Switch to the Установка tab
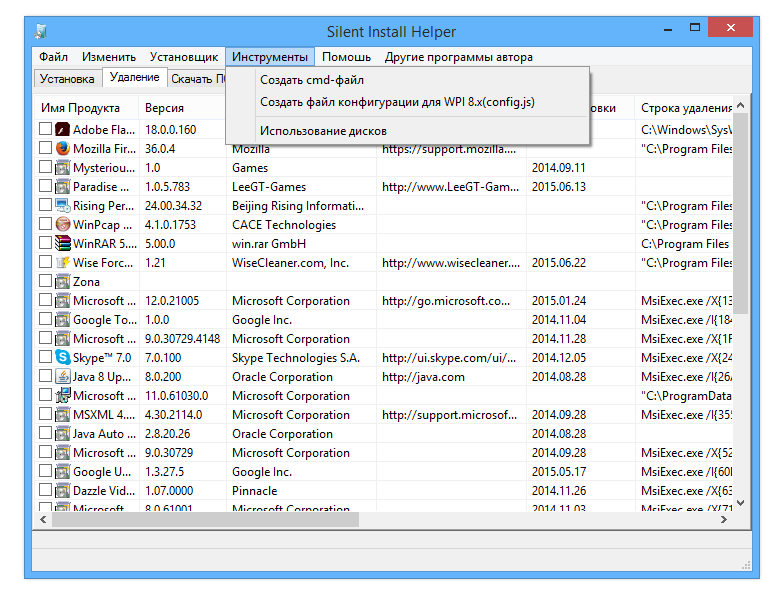The height and width of the screenshot is (599, 779). (67, 79)
